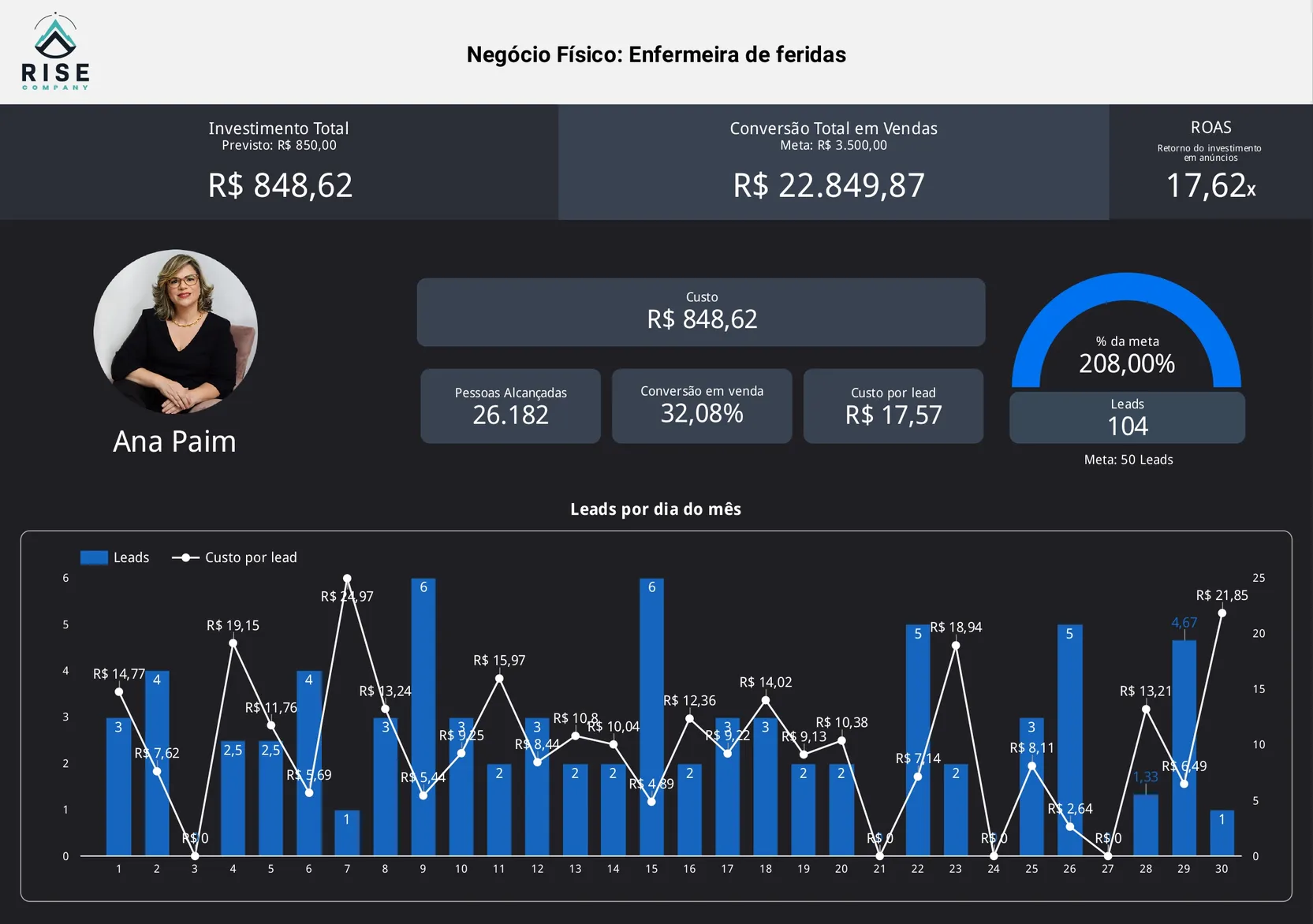Click the white line peak at R$ 19,15
The image size is (1313, 924).
click(x=233, y=643)
